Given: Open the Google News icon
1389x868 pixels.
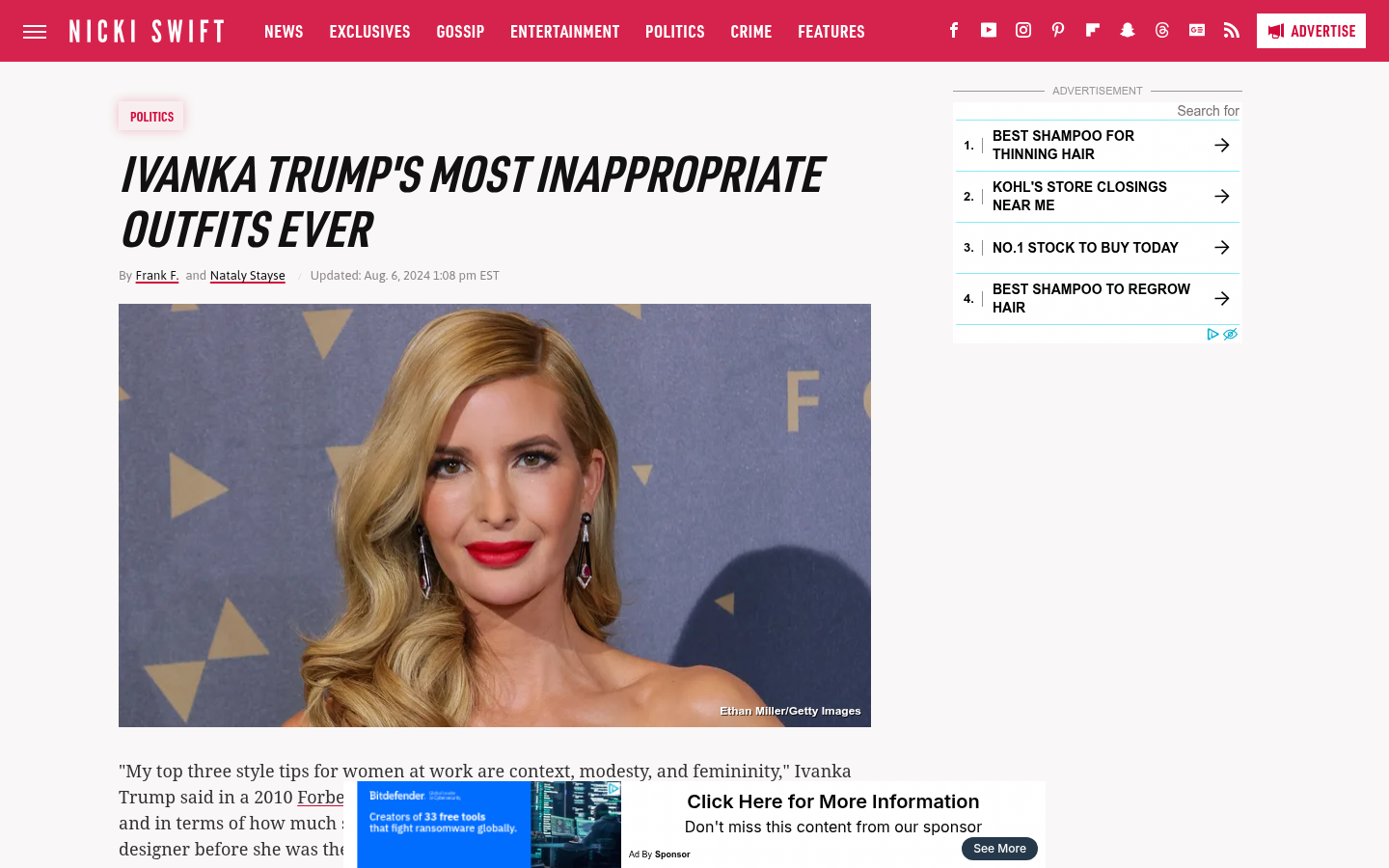Looking at the screenshot, I should pos(1197,30).
